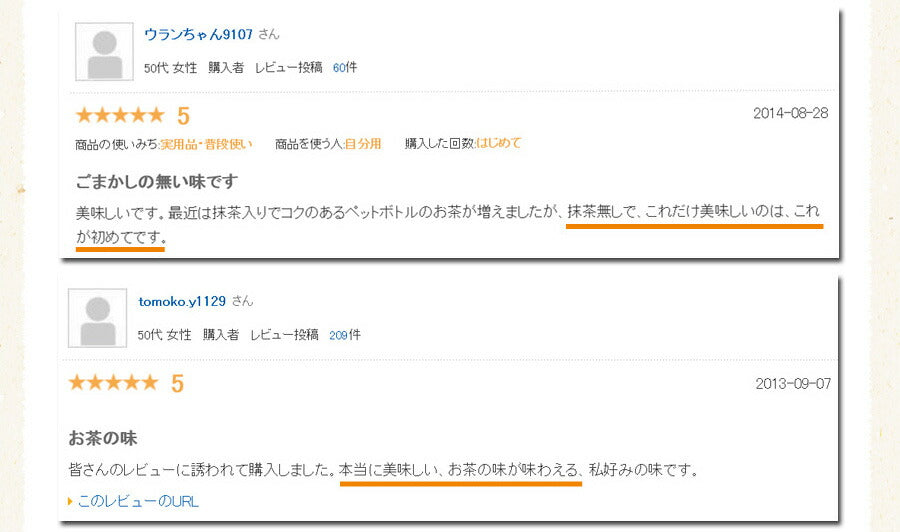Click review title ごまかしの無い味です
900x532 pixels.
(157, 182)
